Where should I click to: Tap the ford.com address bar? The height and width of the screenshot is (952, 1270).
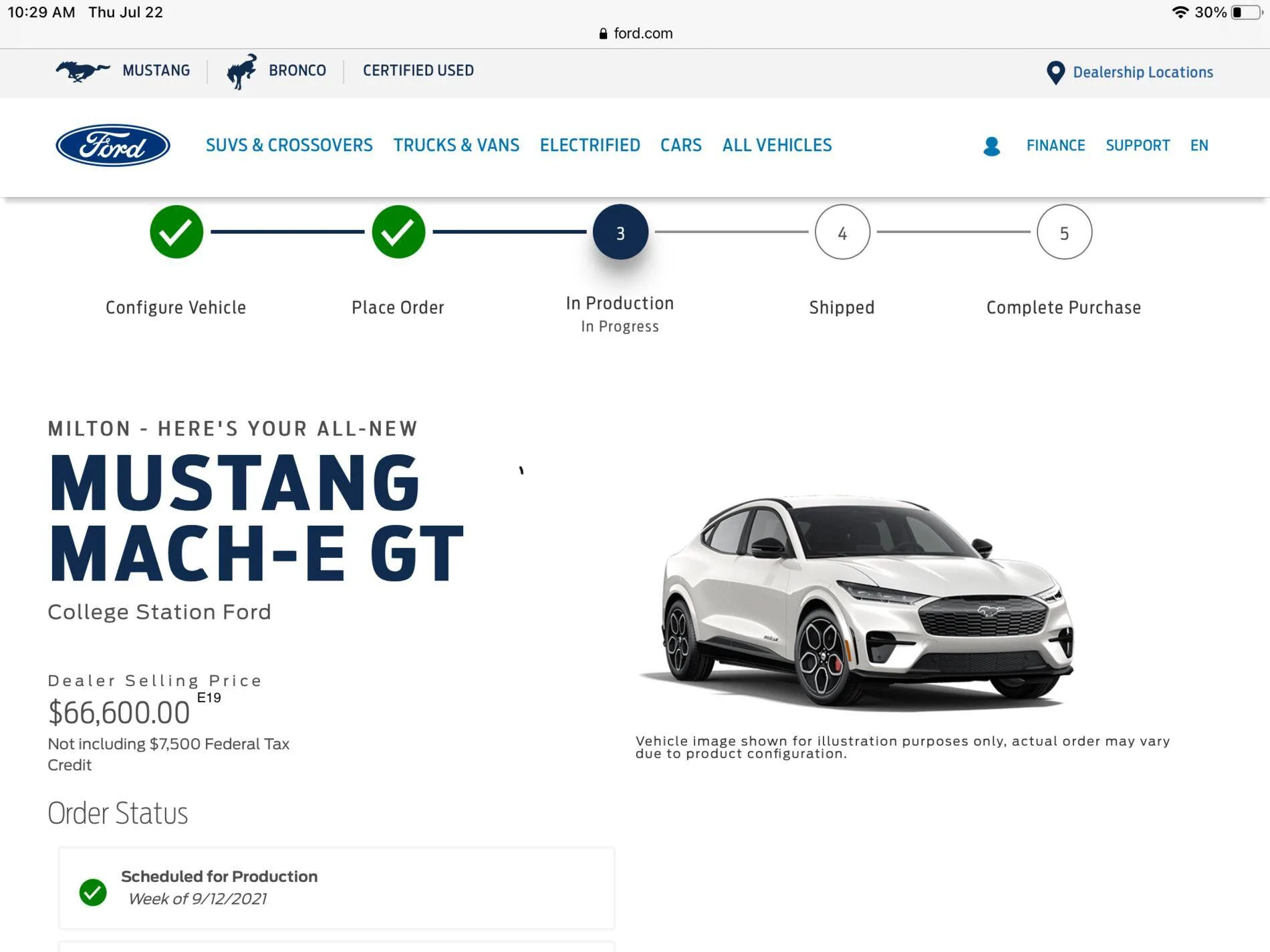636,33
